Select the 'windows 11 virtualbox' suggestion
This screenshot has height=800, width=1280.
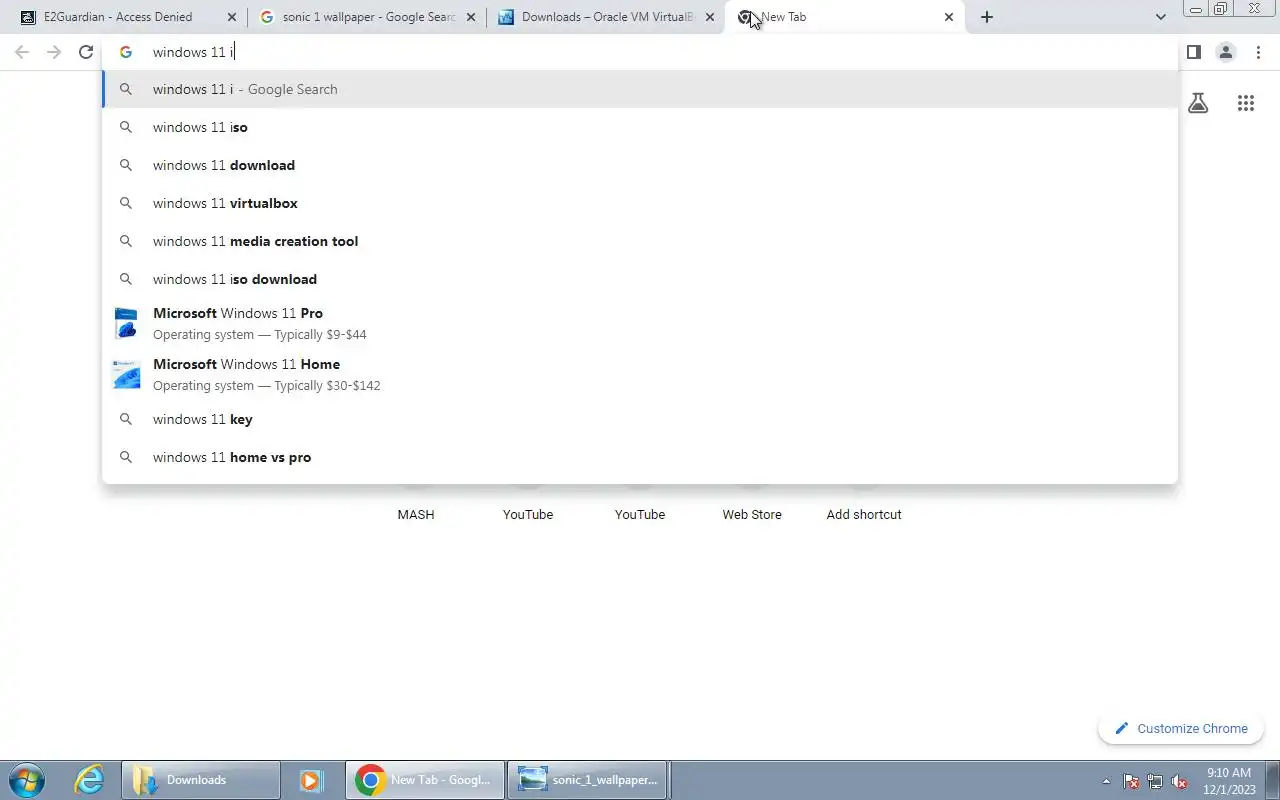[640, 203]
